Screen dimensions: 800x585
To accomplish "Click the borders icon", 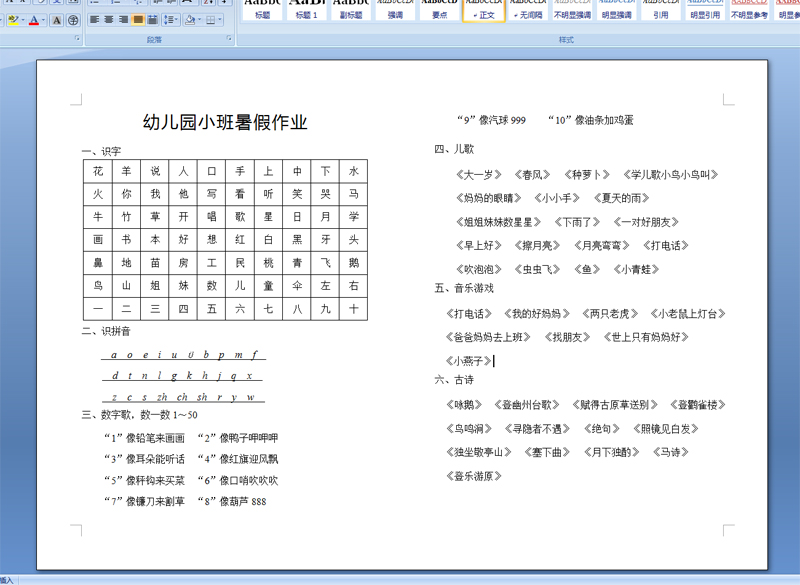I will pyautogui.click(x=211, y=20).
